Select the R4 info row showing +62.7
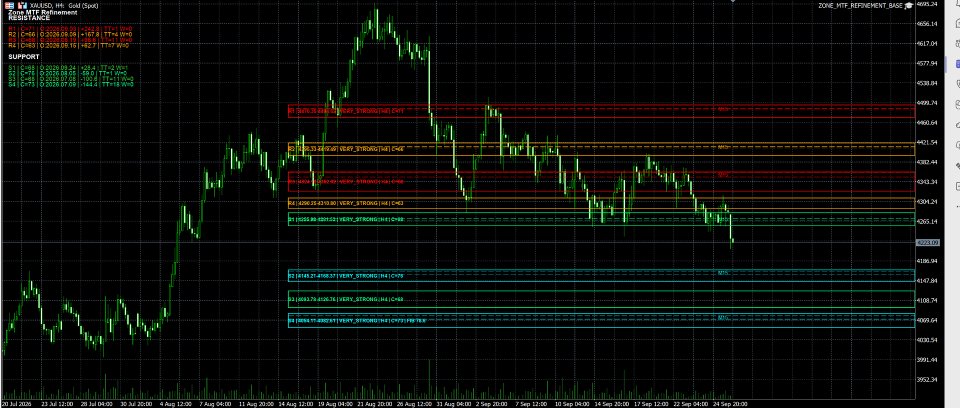Viewport: 960px width, 408px height. click(x=69, y=45)
